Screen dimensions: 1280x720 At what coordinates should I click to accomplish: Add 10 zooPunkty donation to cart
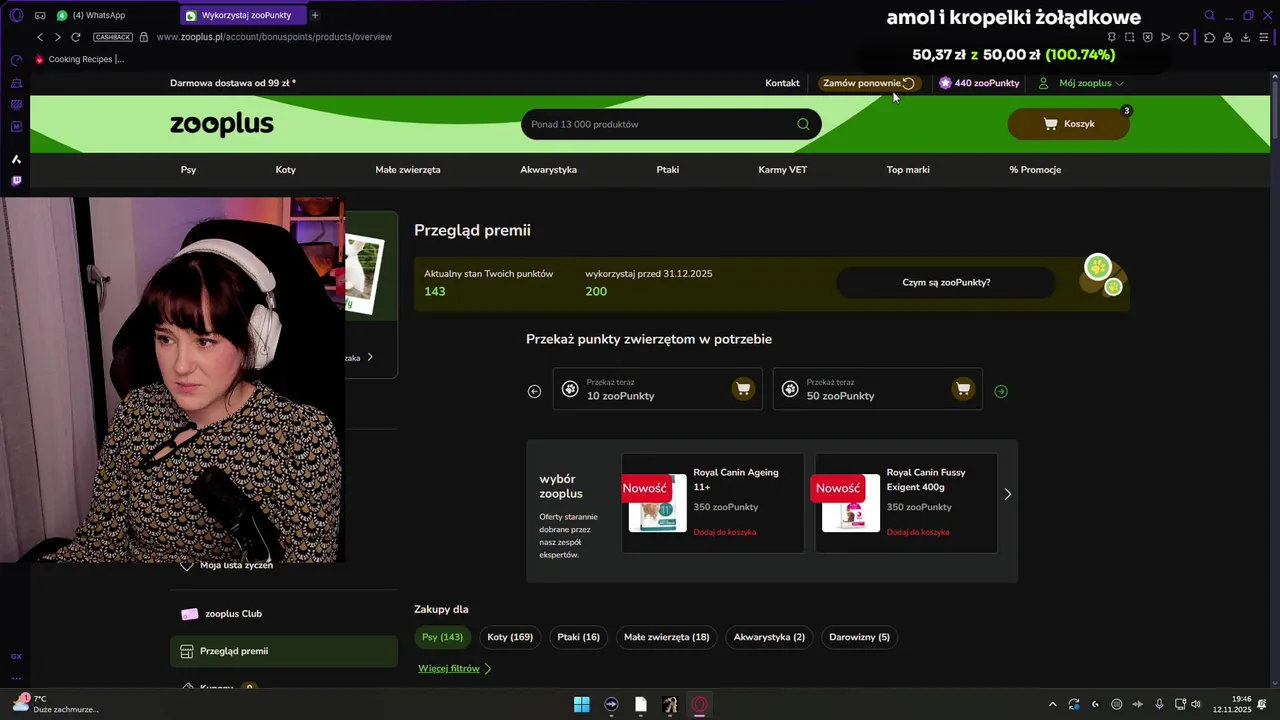click(743, 389)
